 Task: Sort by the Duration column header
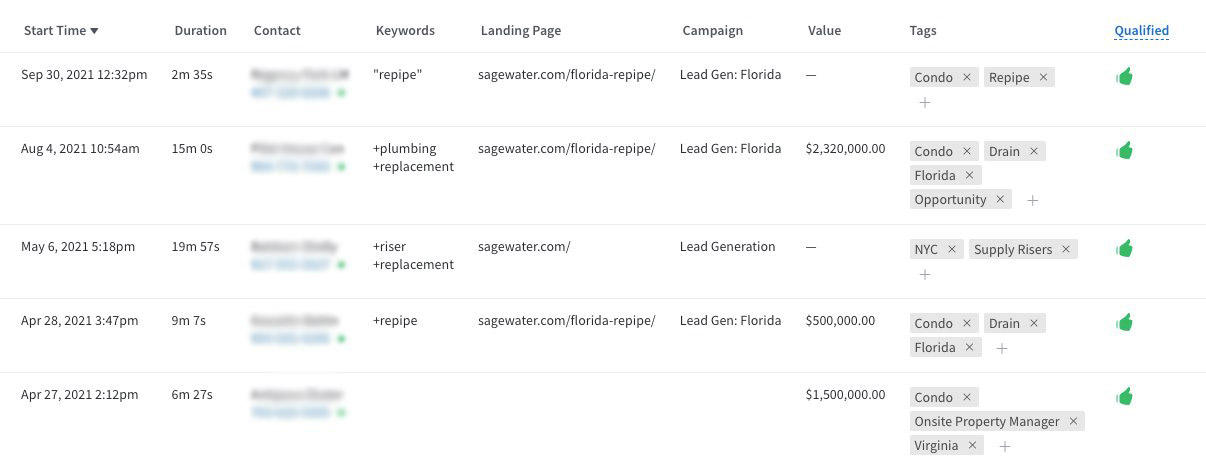tap(200, 30)
